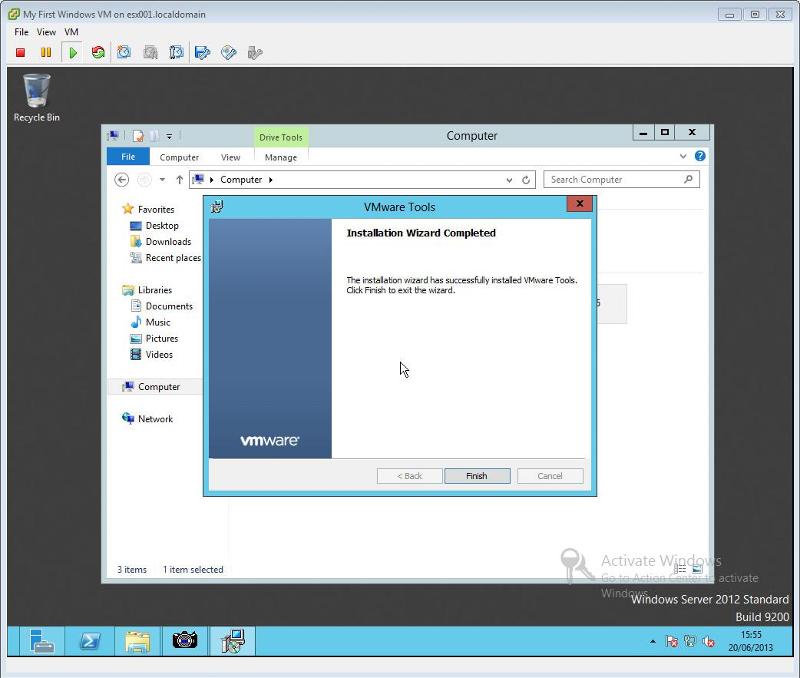
Task: Click the blue Explorer Help icon
Action: click(x=700, y=156)
